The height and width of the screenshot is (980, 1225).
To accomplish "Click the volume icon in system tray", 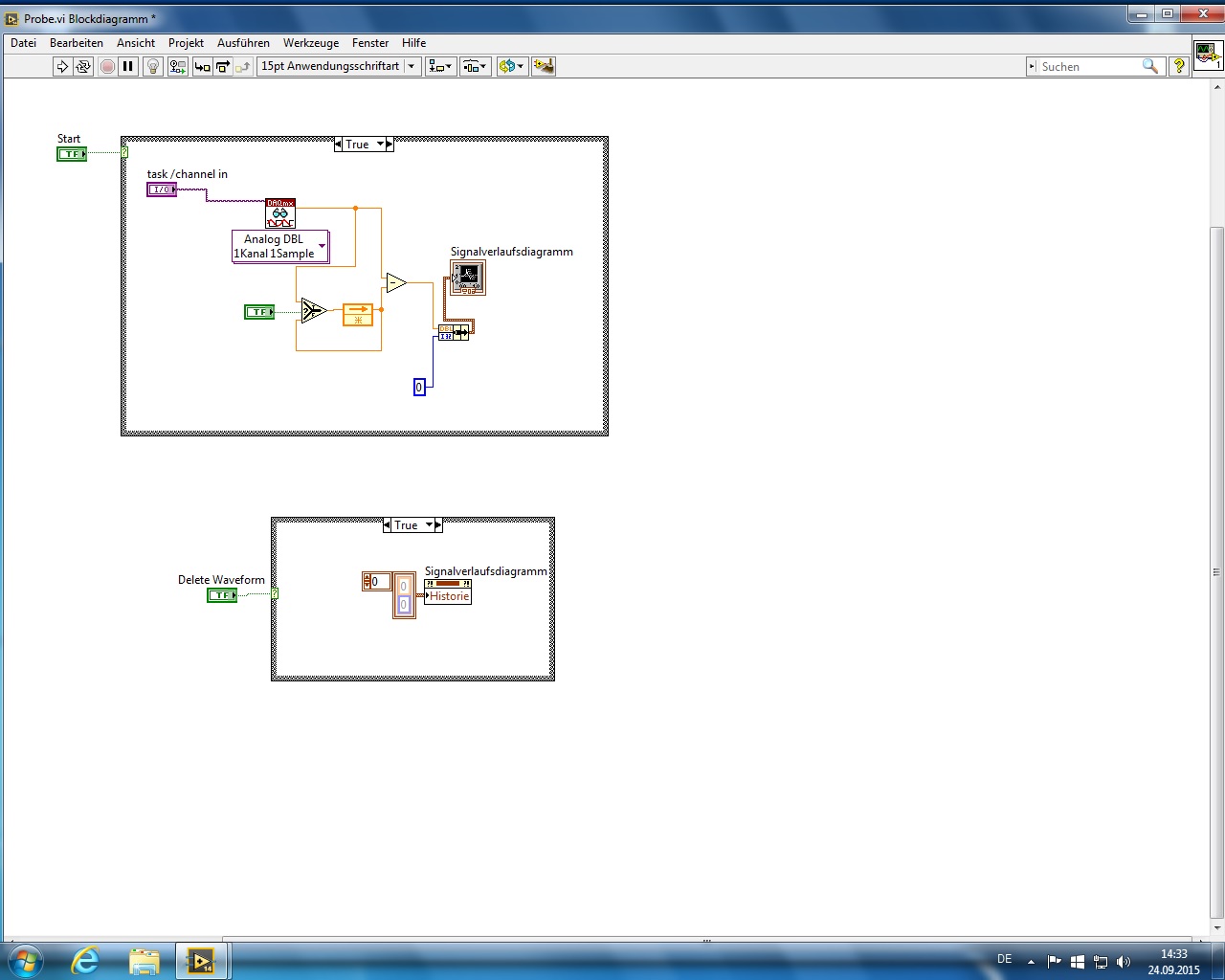I will [1123, 962].
